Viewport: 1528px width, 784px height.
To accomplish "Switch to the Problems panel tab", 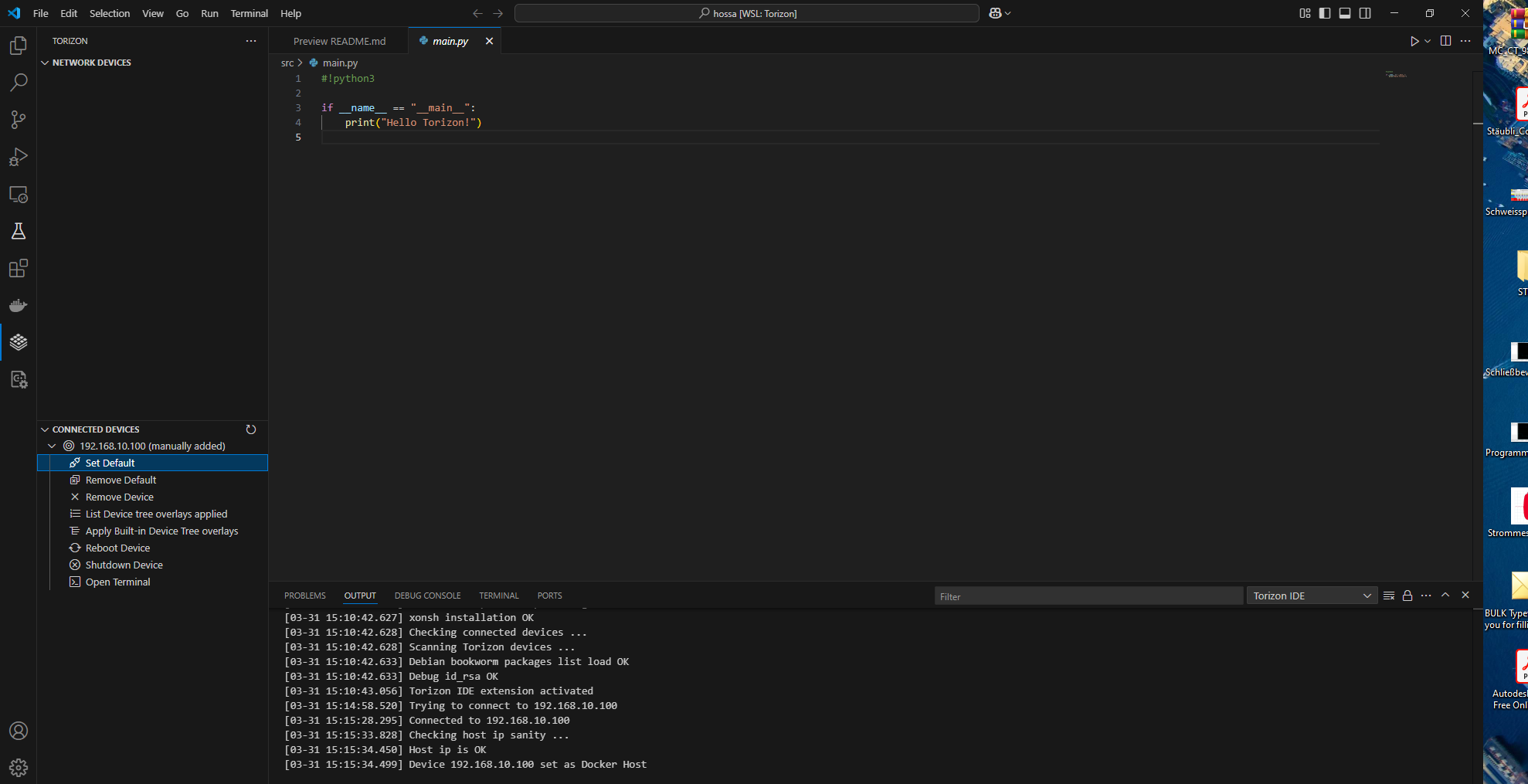I will point(305,596).
